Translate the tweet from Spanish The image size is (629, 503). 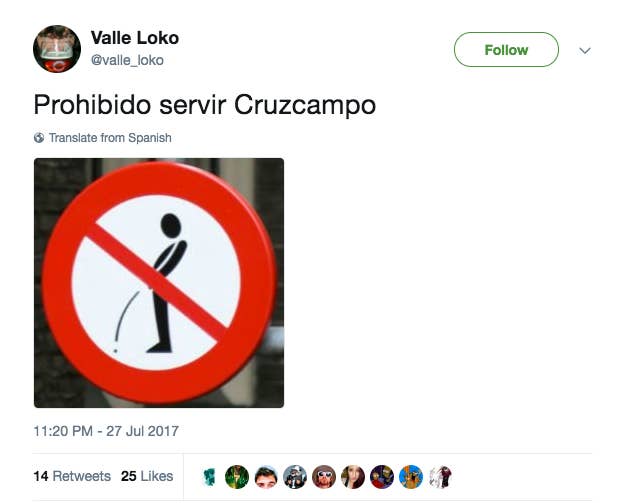(x=110, y=138)
